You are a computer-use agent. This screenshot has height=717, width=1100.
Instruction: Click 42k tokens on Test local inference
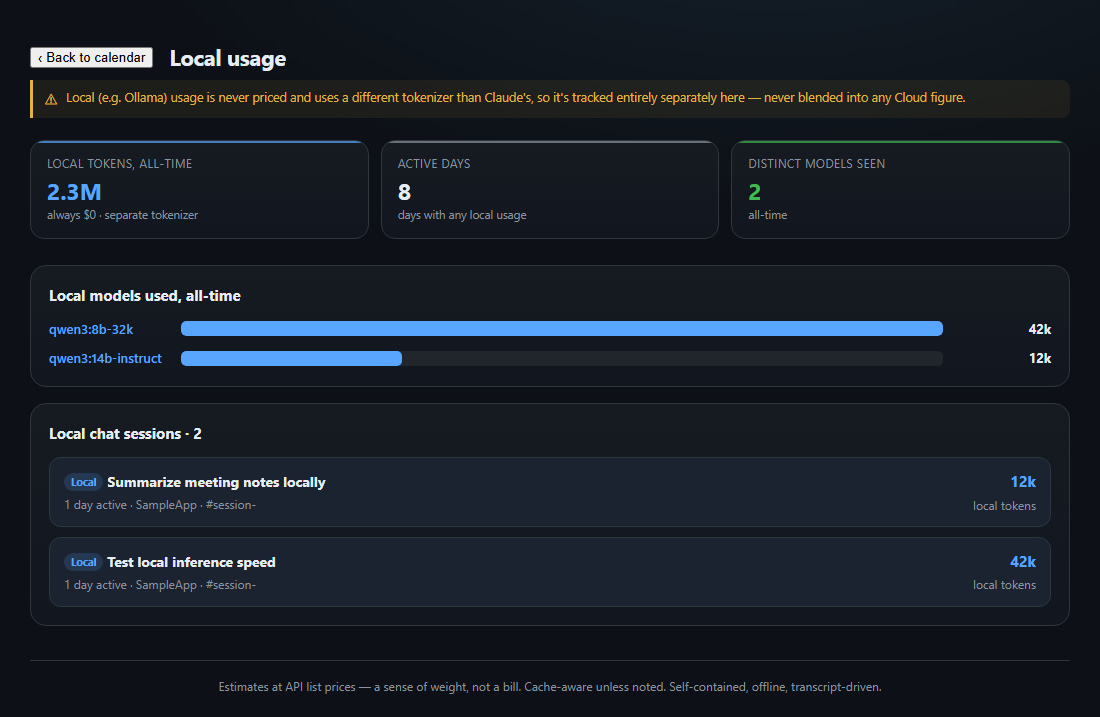point(1023,562)
